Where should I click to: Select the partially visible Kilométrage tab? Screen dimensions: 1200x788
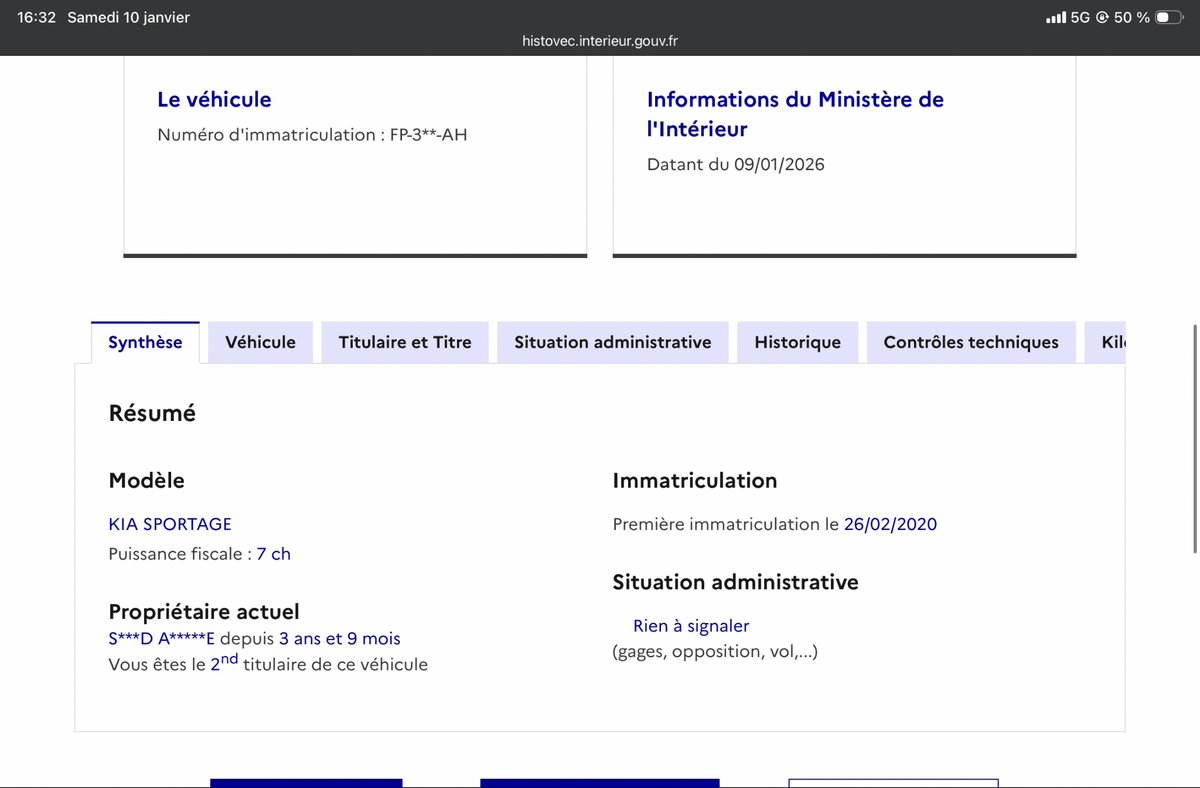tap(1112, 342)
